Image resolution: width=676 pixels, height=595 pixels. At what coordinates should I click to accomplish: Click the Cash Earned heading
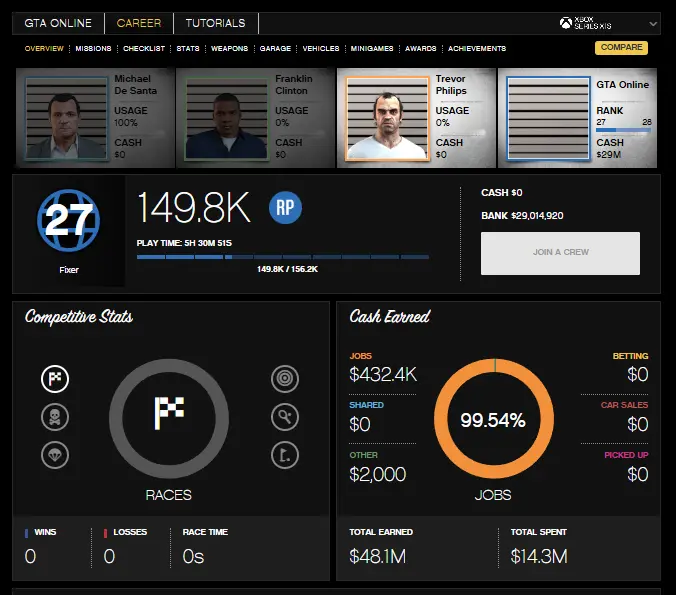coord(390,316)
